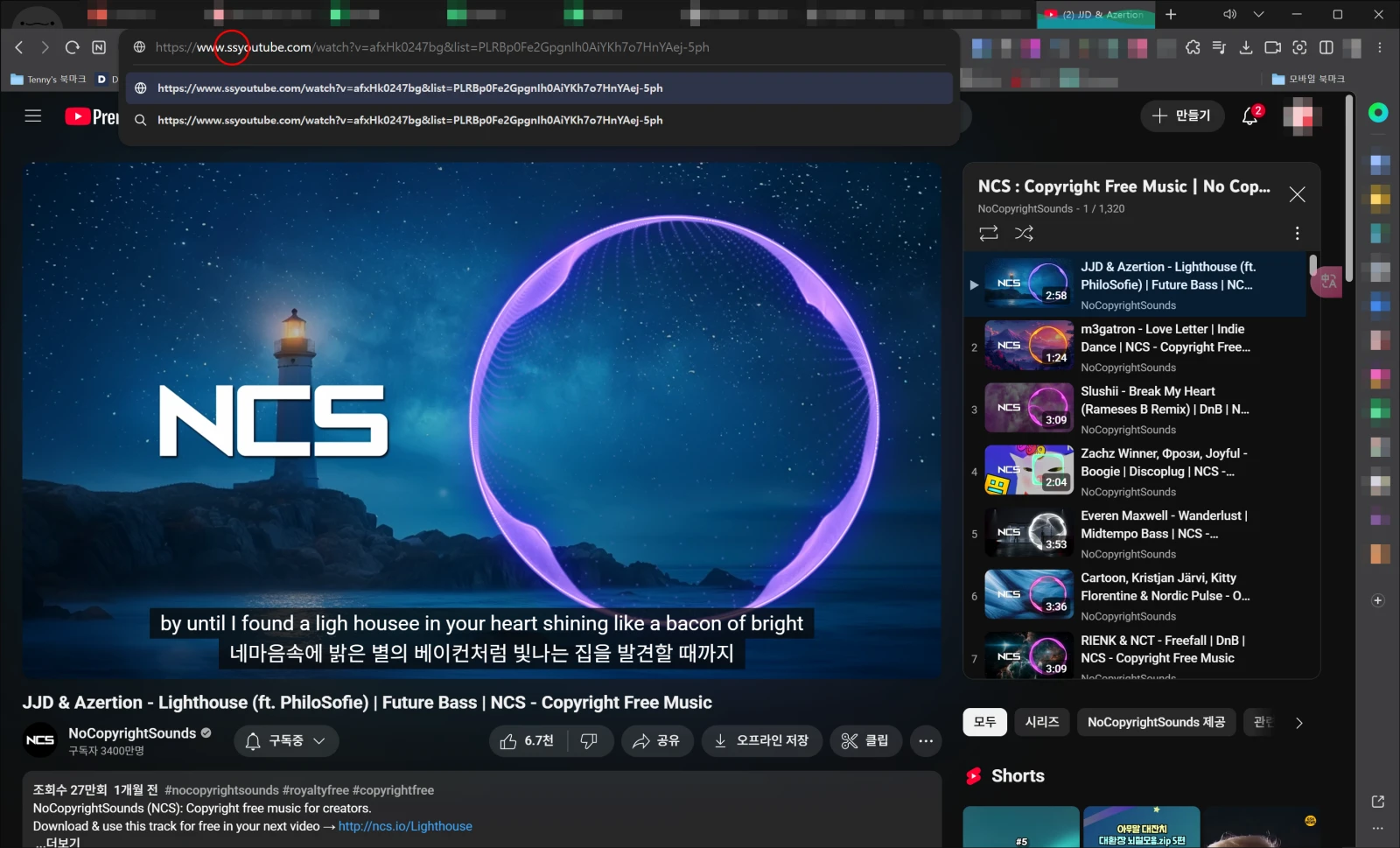Click the video player to pause
This screenshot has height=848, width=1400.
pyautogui.click(x=482, y=420)
